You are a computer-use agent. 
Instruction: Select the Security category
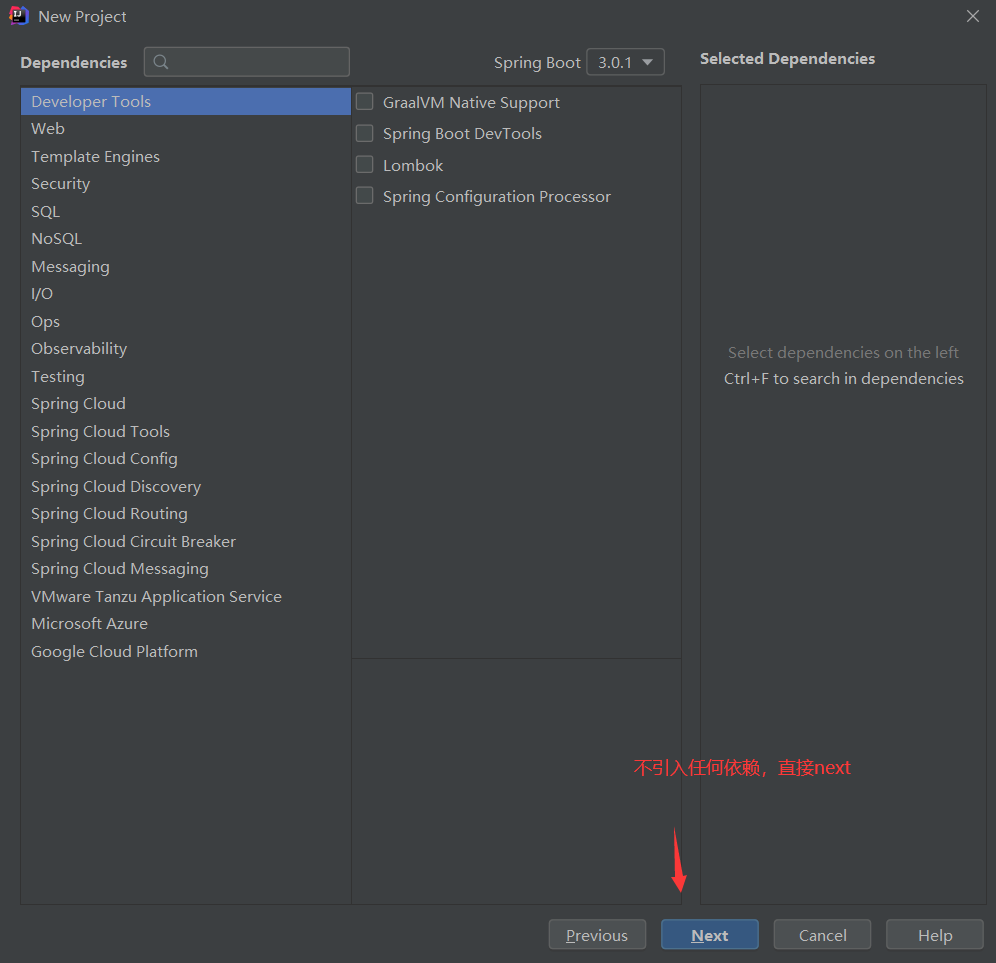click(185, 184)
